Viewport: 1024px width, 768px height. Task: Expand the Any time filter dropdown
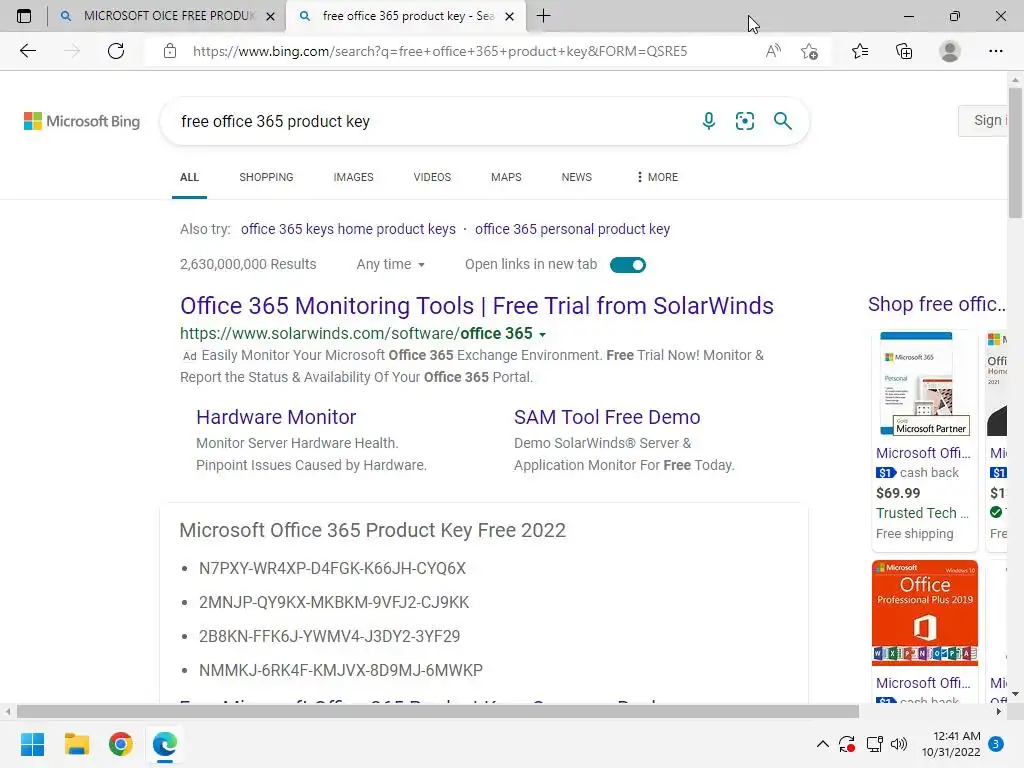391,264
